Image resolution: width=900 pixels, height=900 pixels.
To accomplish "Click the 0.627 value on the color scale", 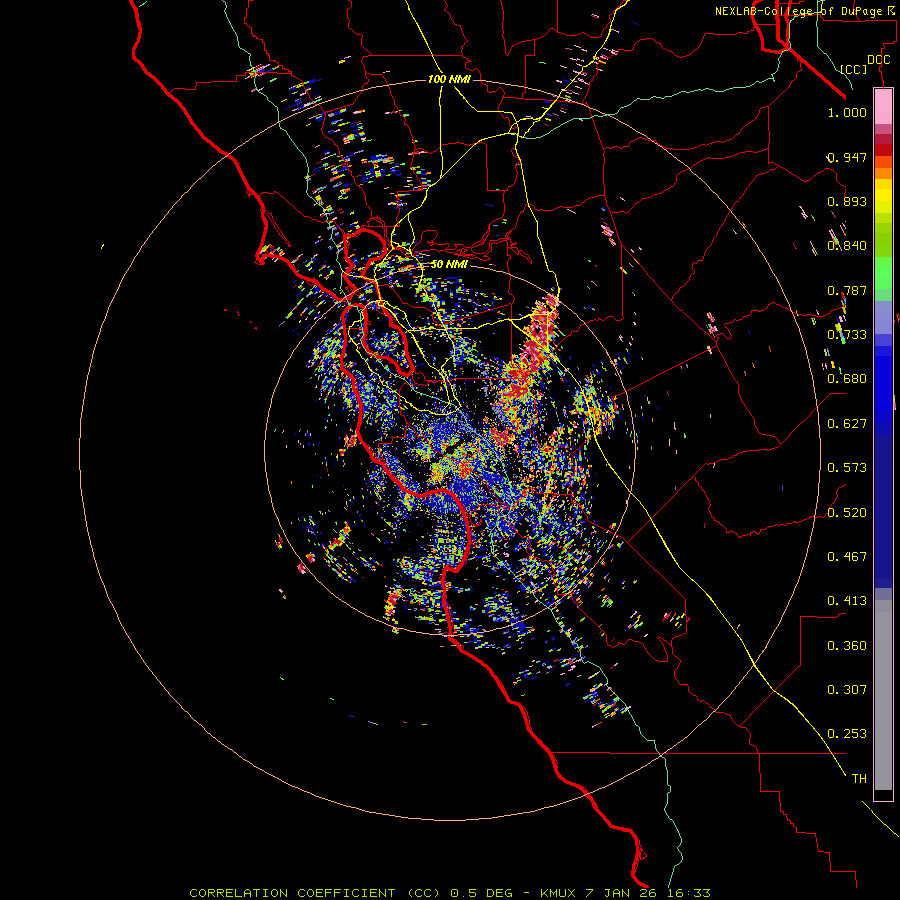I will [847, 424].
